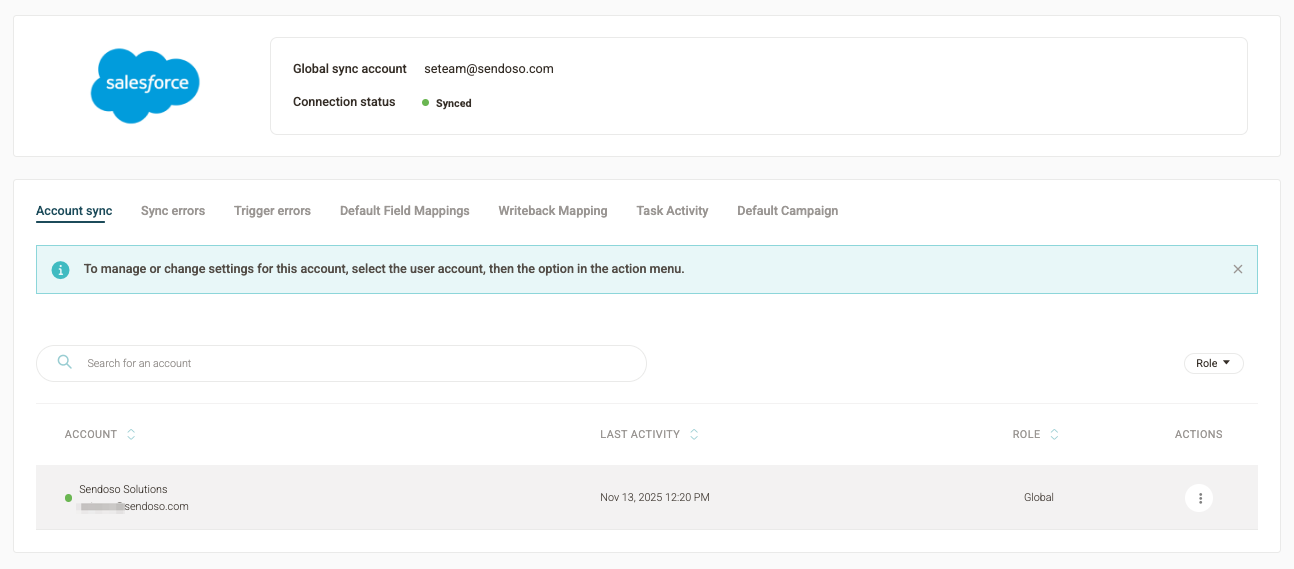Sort by Role column arrows
Screen dimensions: 1294x569
[x=1054, y=434]
